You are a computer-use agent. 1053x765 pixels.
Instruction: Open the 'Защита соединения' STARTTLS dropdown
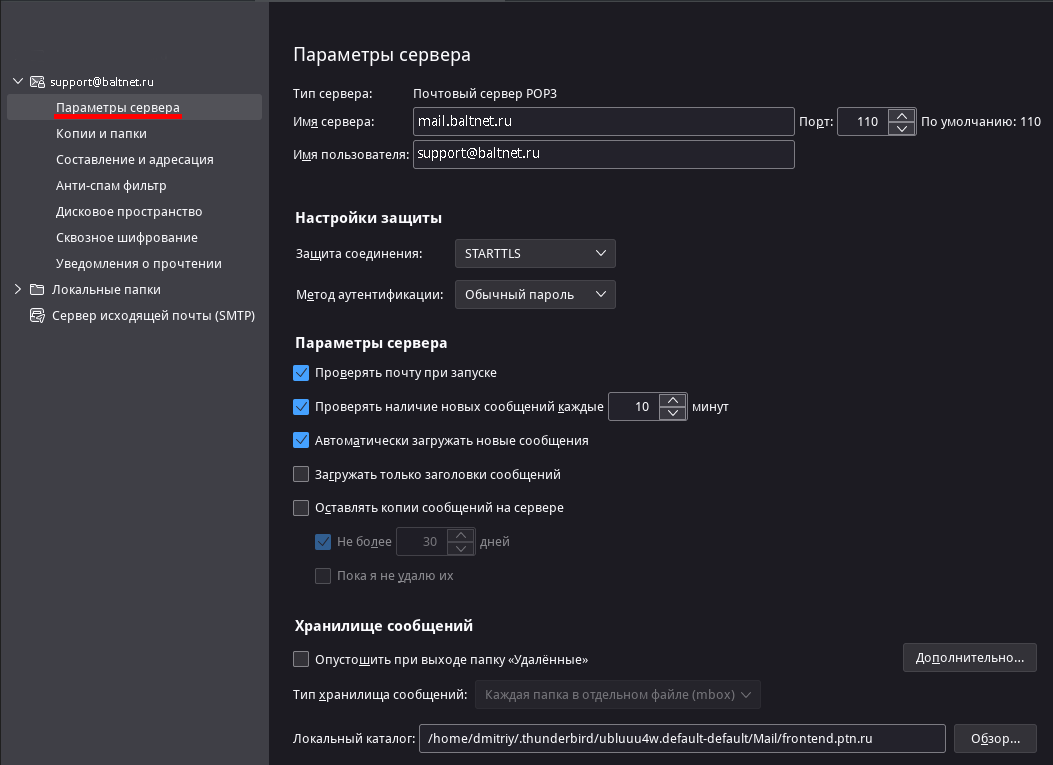(535, 254)
